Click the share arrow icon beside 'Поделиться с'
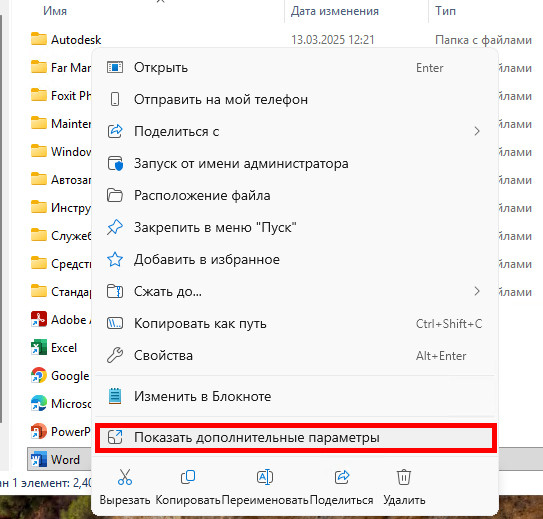Image resolution: width=543 pixels, height=519 pixels. tap(115, 131)
